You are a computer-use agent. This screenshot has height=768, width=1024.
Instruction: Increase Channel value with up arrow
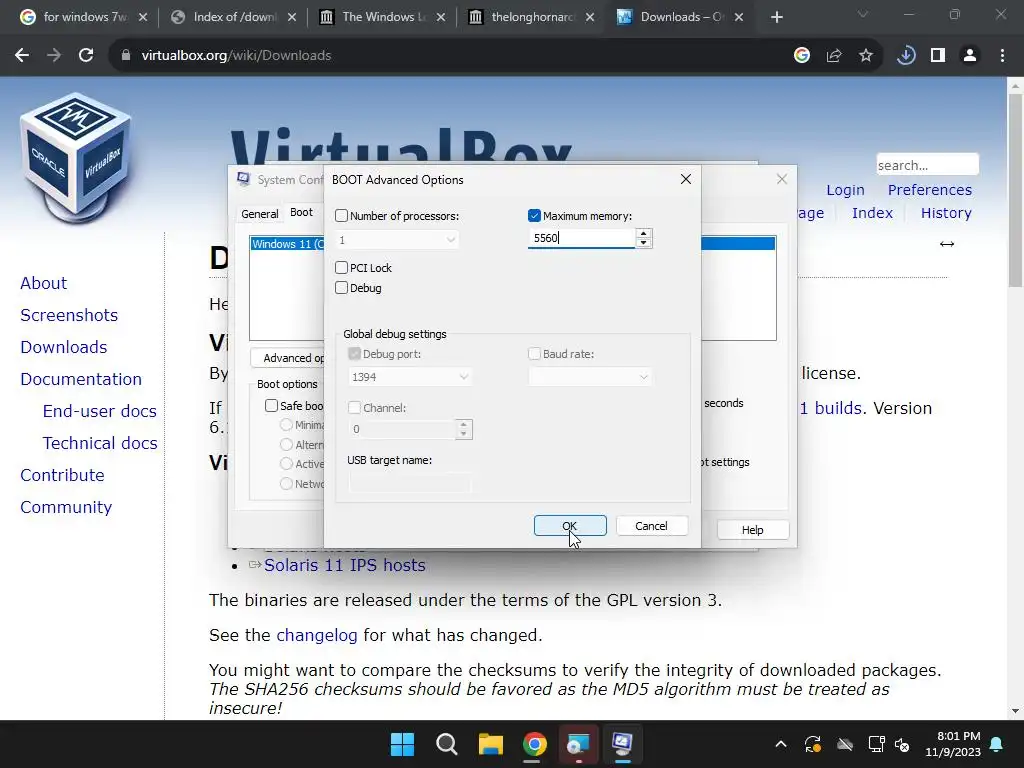[x=464, y=424]
